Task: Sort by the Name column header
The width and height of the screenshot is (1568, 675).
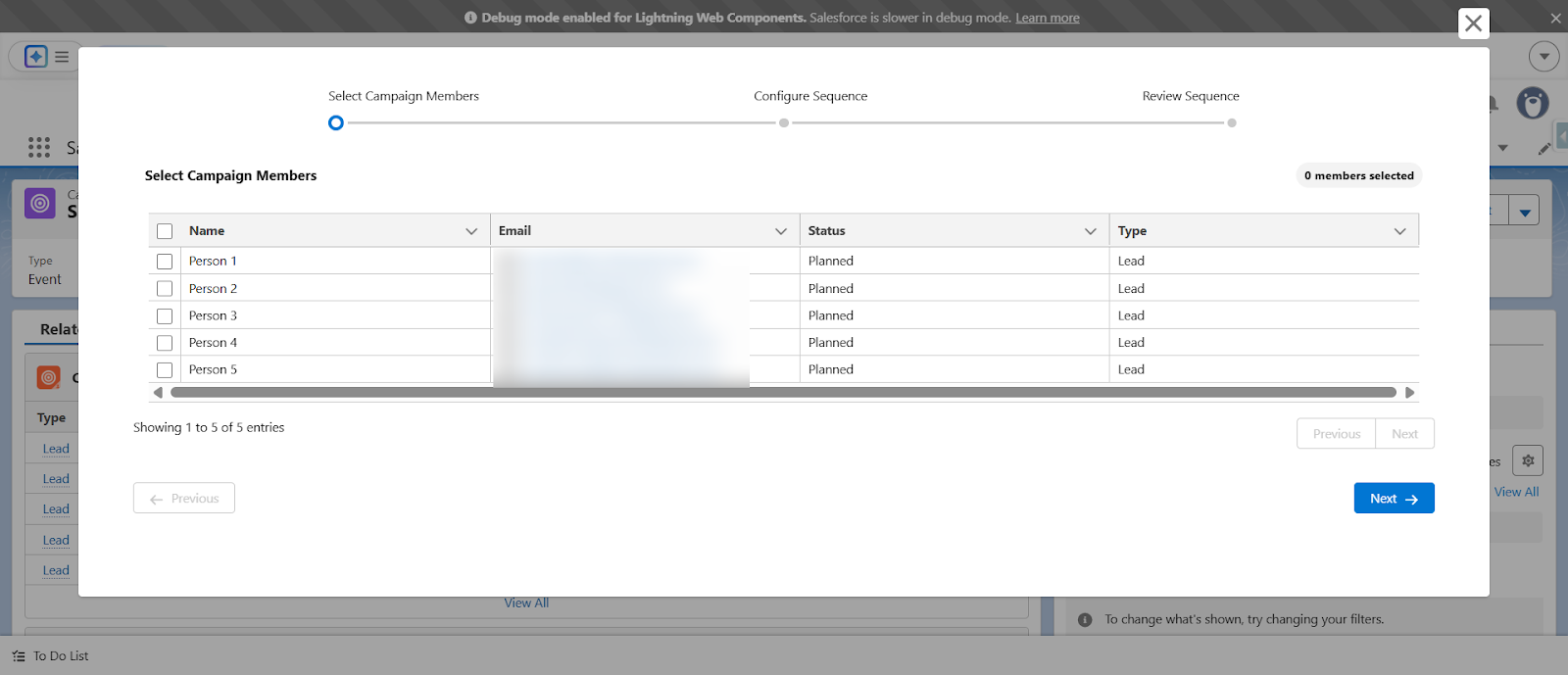Action: pyautogui.click(x=207, y=231)
